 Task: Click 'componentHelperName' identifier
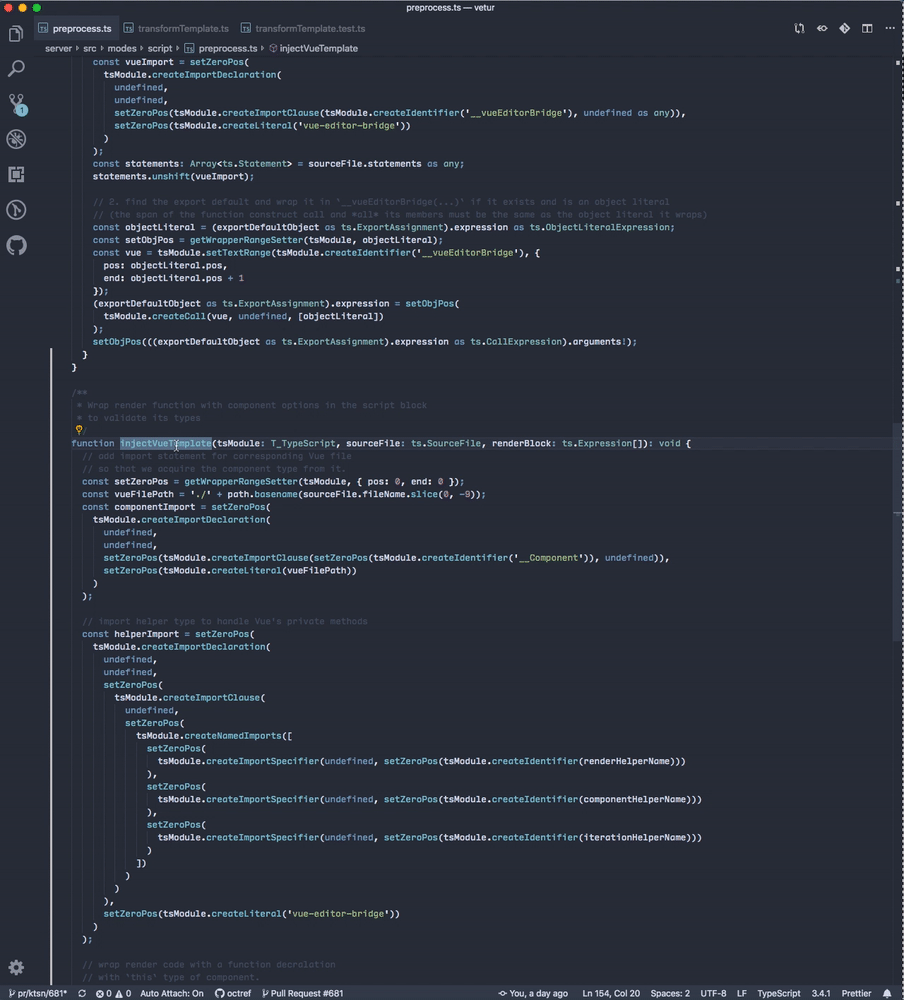point(635,799)
